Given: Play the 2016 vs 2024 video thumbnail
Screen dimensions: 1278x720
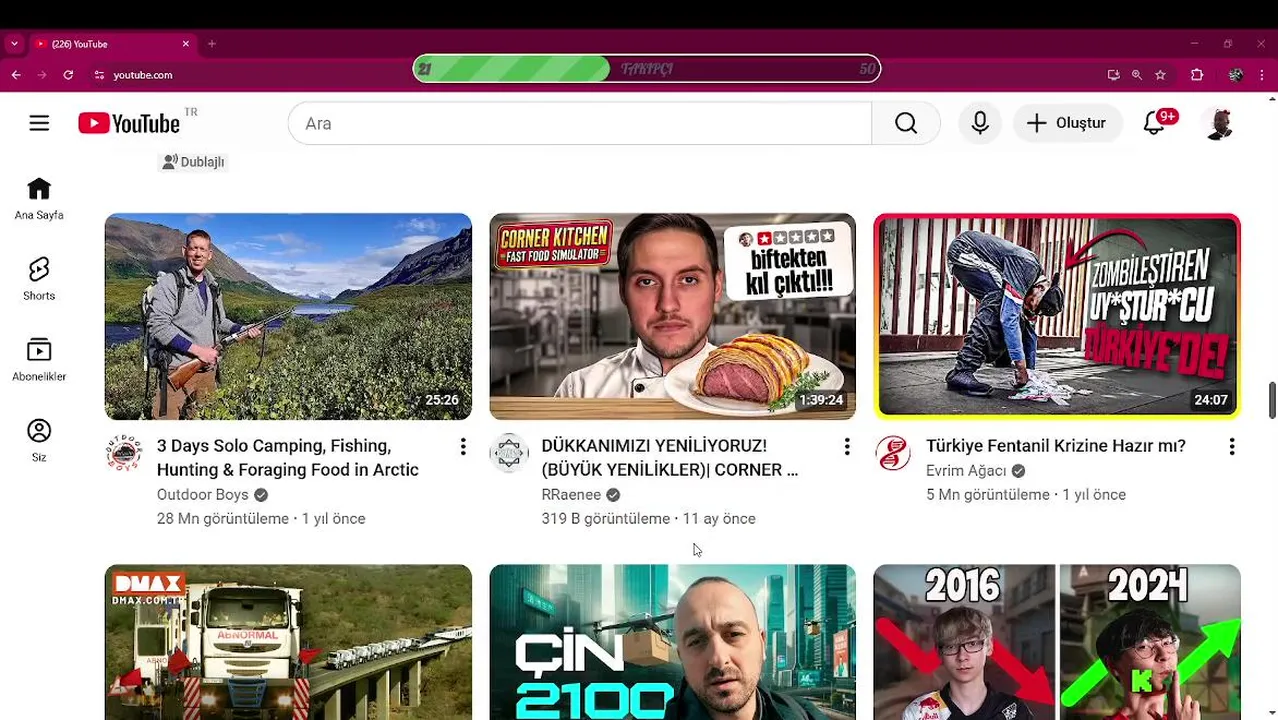Looking at the screenshot, I should (x=1057, y=642).
